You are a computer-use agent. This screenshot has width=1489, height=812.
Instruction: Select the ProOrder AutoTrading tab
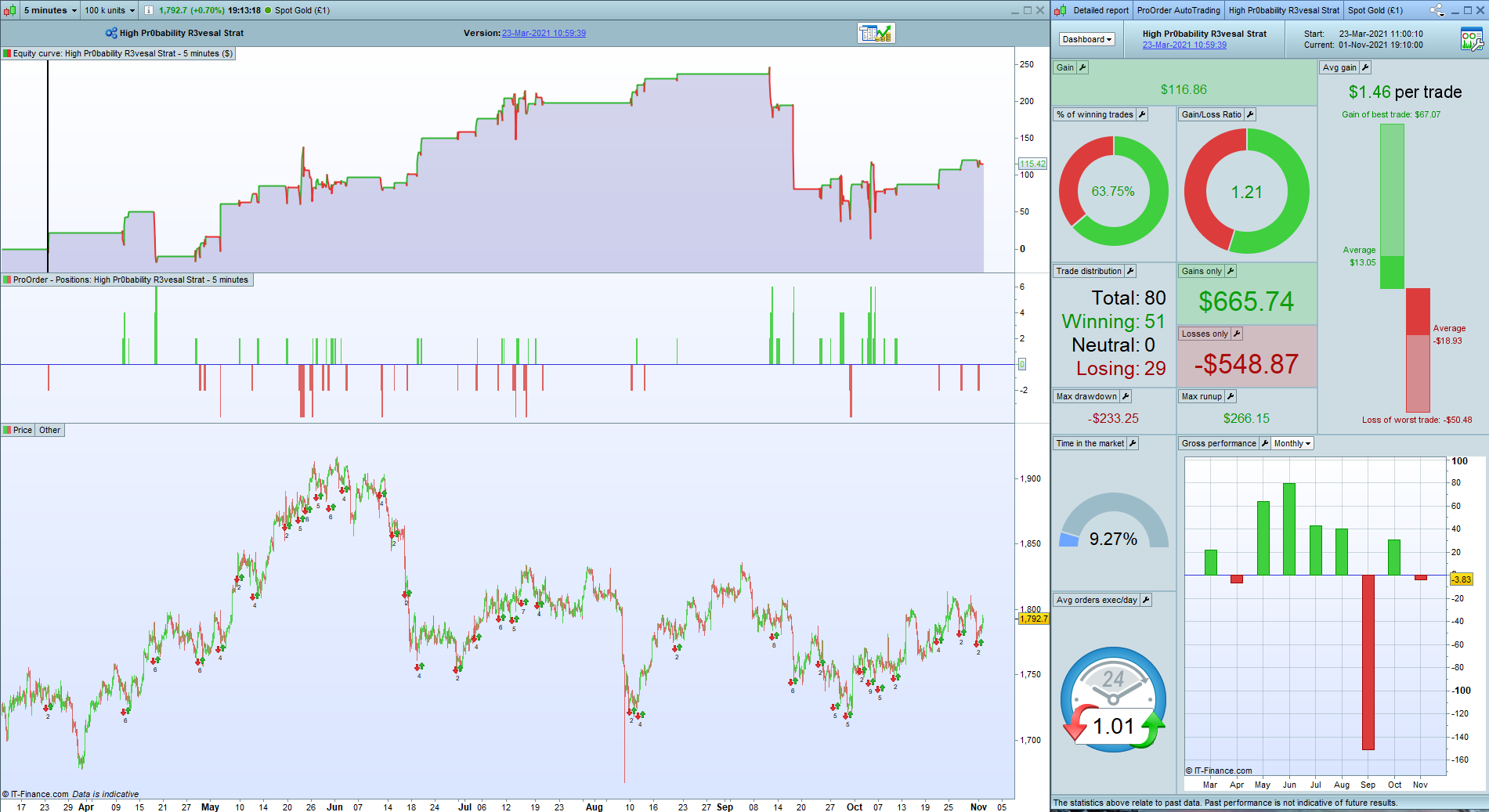point(1178,10)
